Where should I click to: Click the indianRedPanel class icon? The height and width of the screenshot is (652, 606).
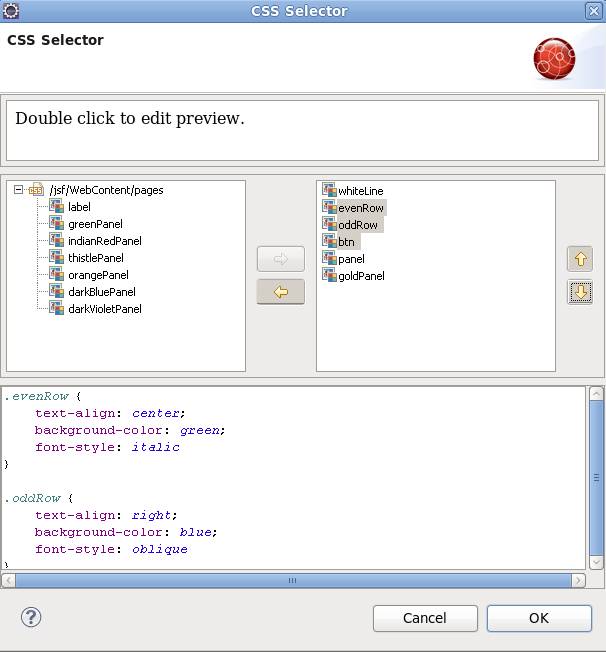click(56, 240)
